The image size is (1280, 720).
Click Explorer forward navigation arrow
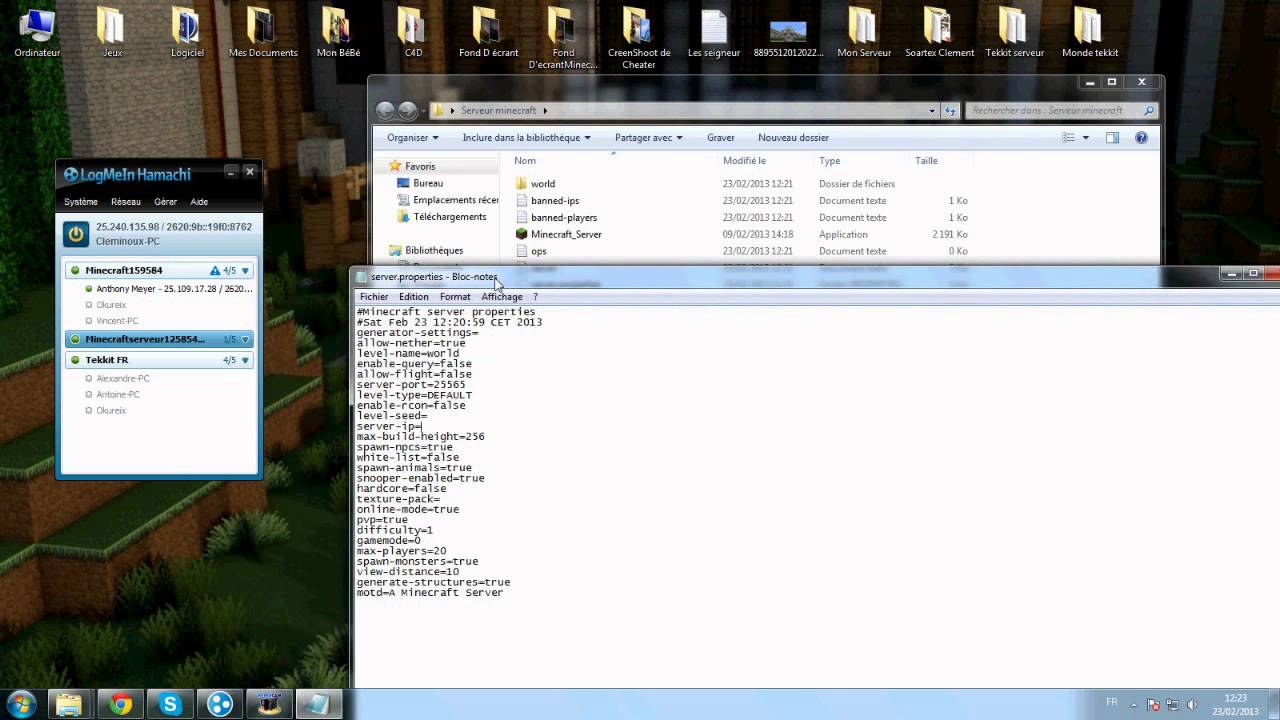coord(408,111)
